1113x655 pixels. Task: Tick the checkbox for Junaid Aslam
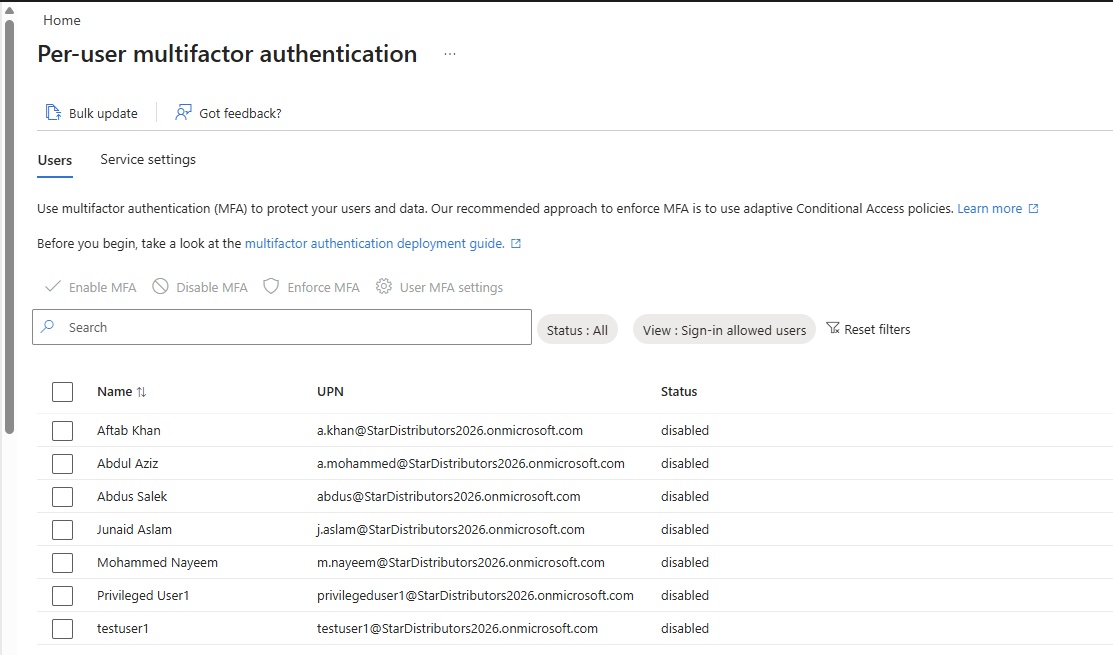point(62,530)
